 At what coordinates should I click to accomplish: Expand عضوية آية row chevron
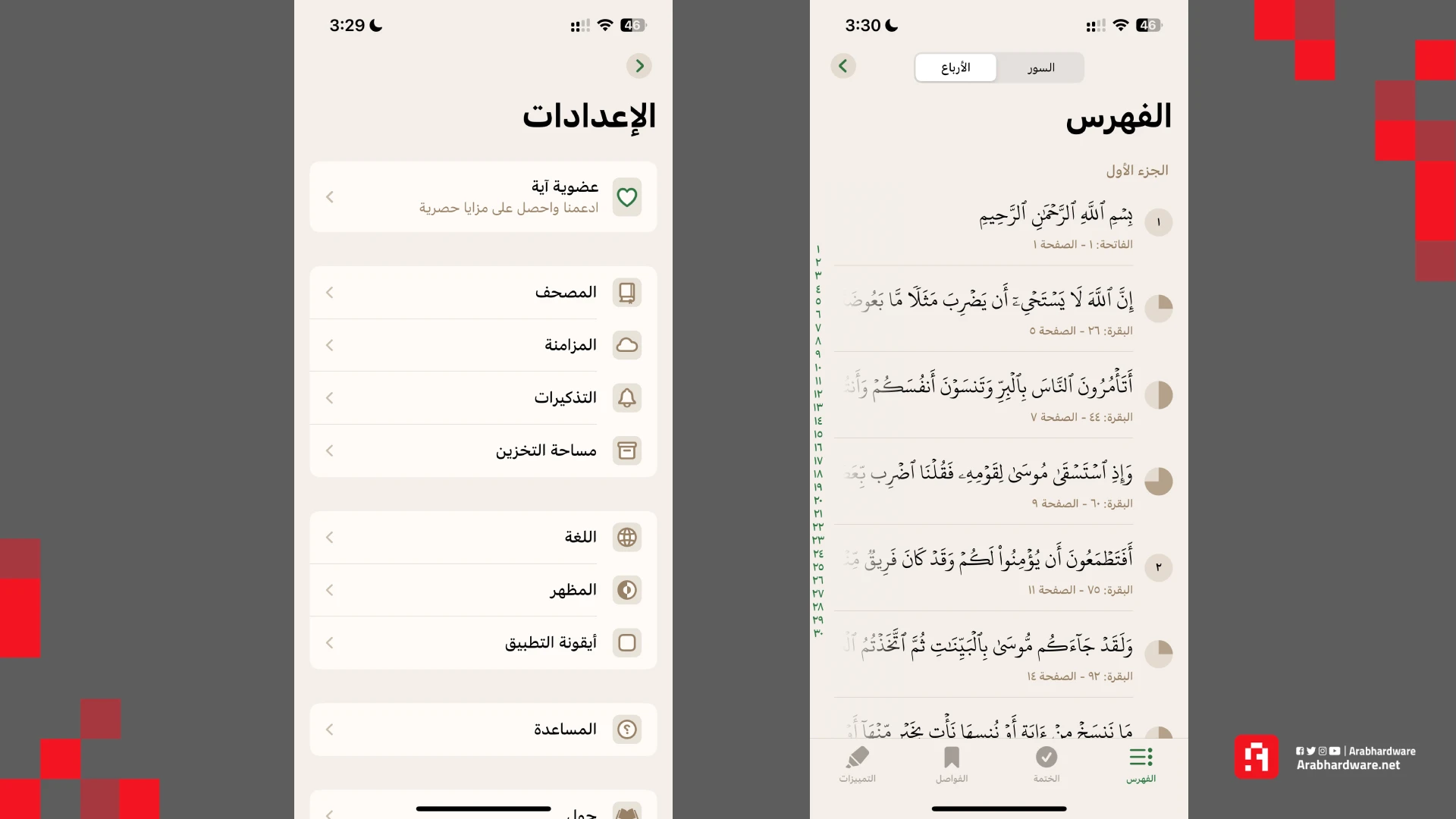330,197
